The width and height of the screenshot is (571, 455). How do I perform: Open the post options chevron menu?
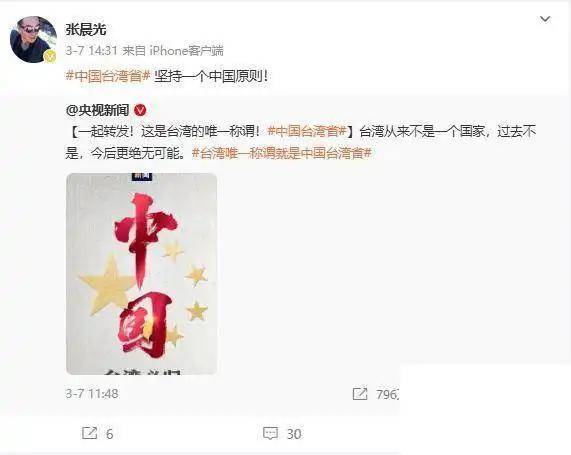click(545, 19)
